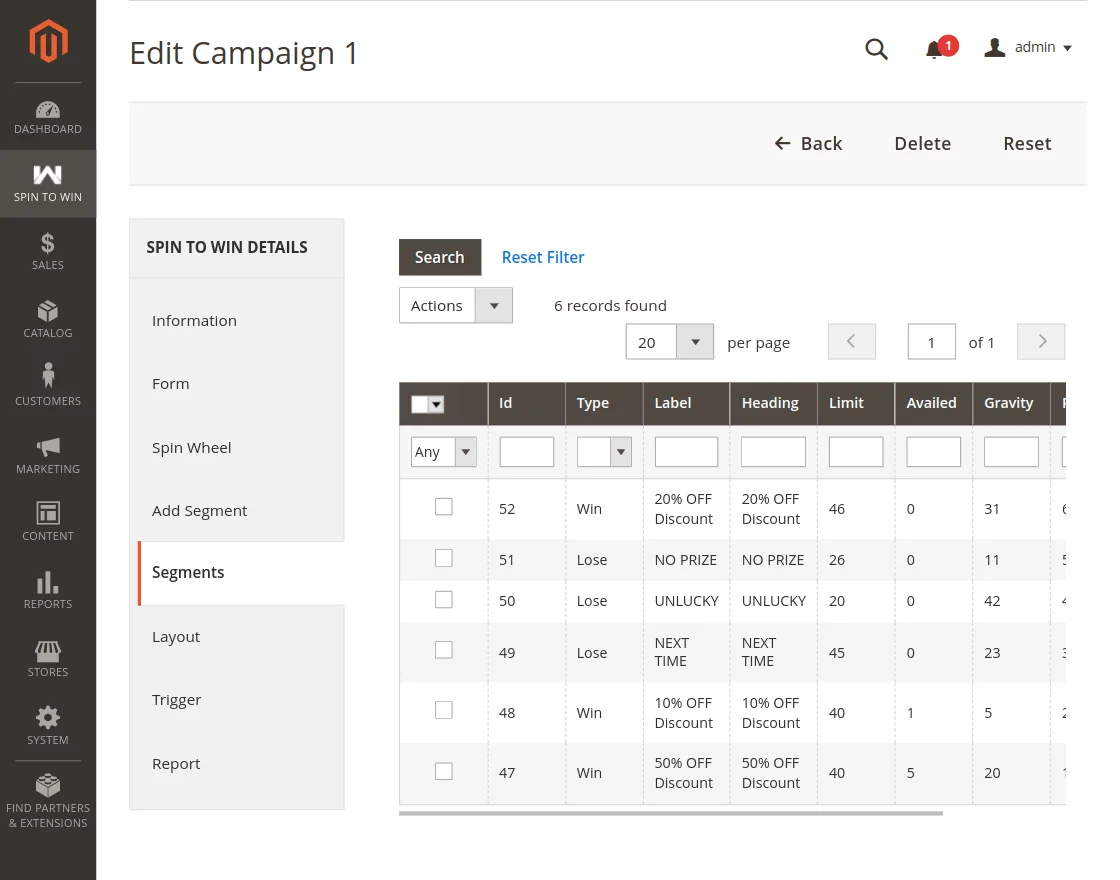Click the notifications bell icon

tap(934, 49)
